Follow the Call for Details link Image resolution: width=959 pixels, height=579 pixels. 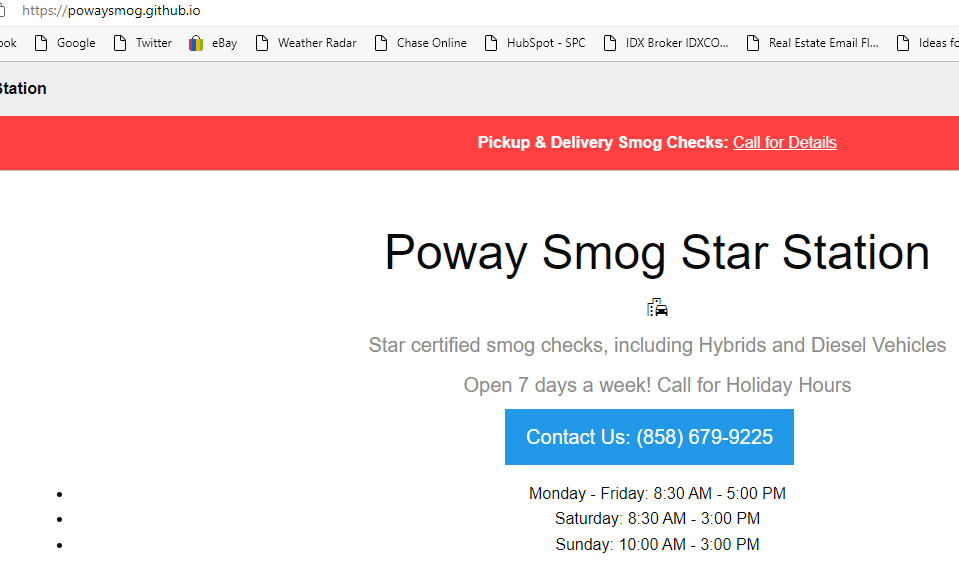coord(785,142)
